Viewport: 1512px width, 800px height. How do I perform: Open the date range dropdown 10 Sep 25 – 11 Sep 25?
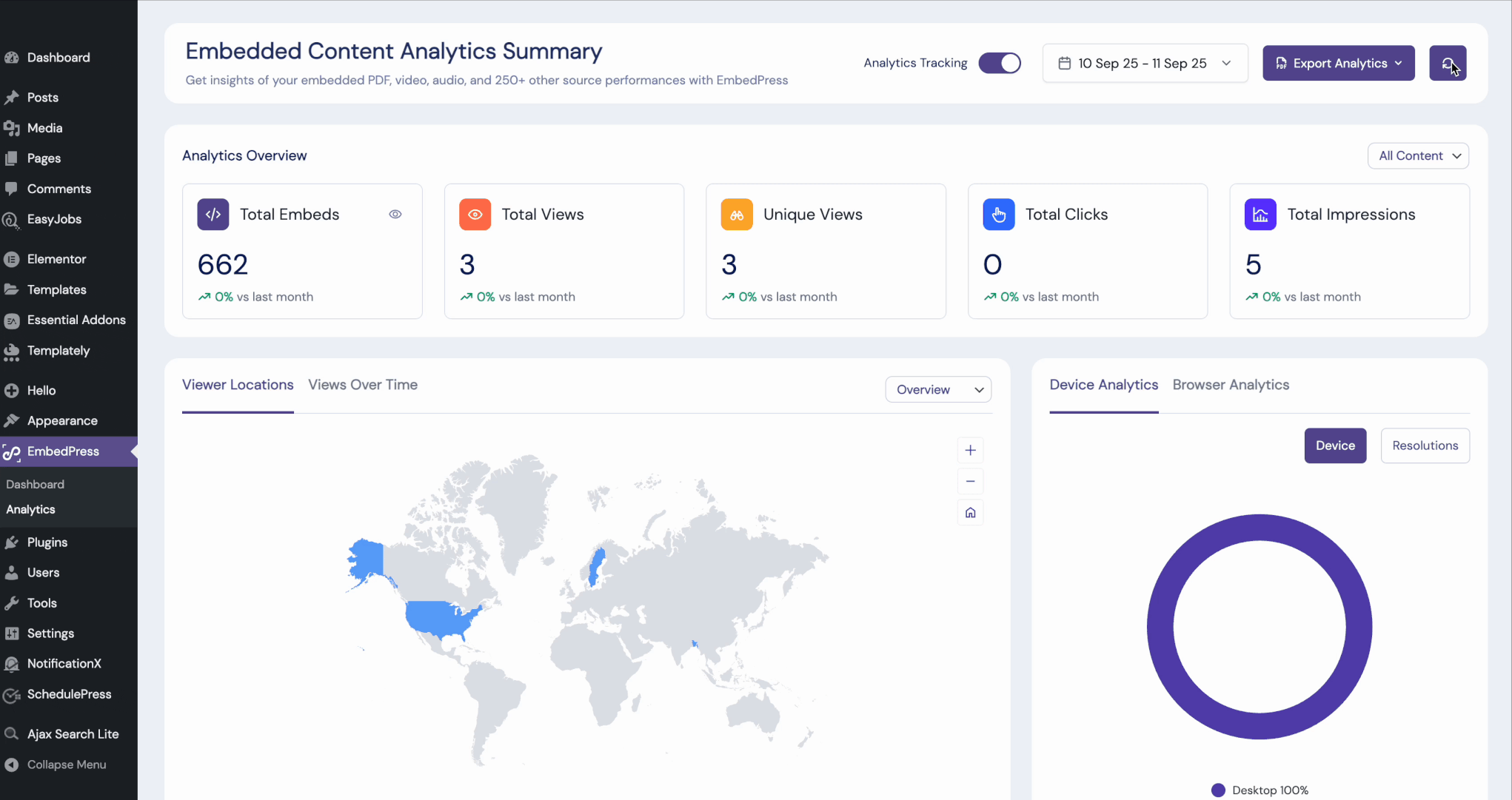1145,63
